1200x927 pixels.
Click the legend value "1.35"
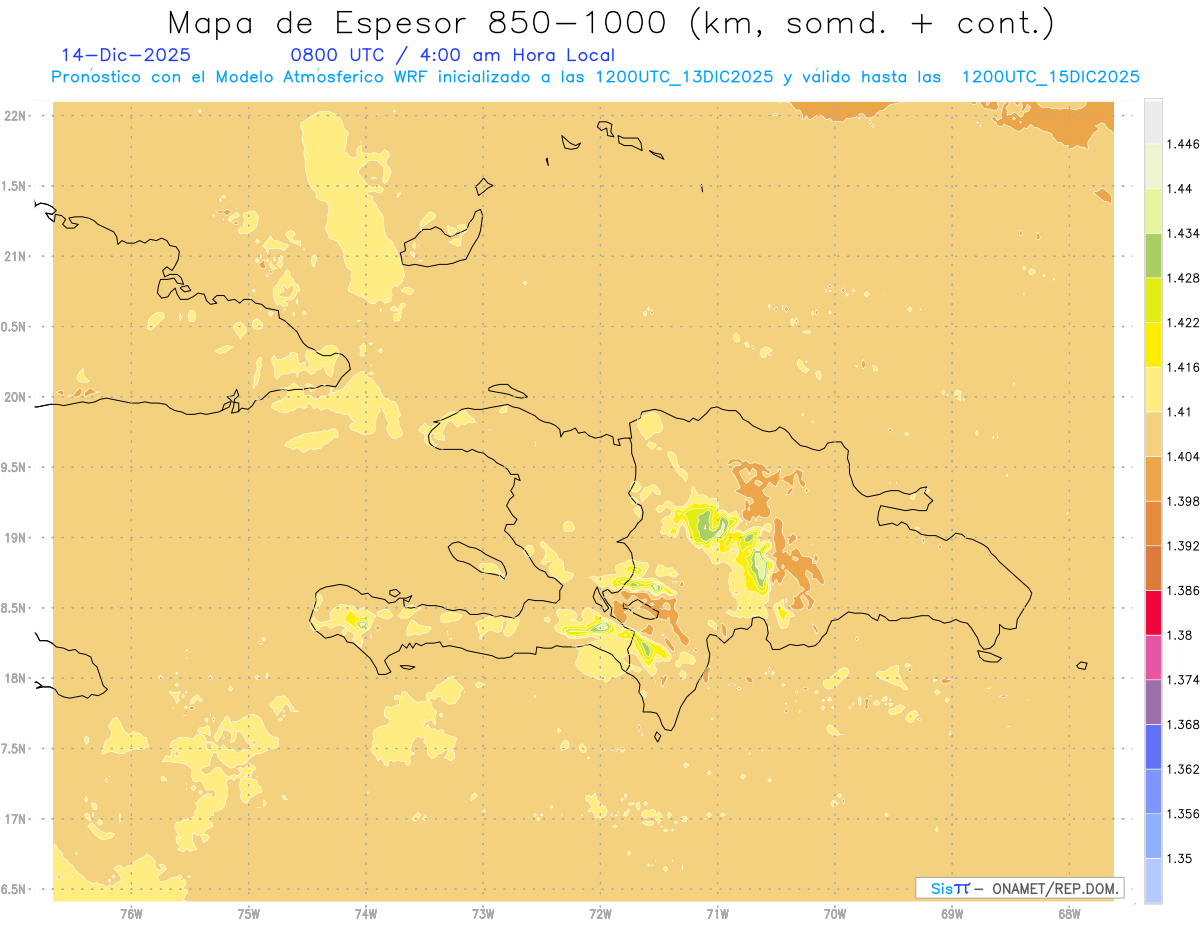[1181, 859]
